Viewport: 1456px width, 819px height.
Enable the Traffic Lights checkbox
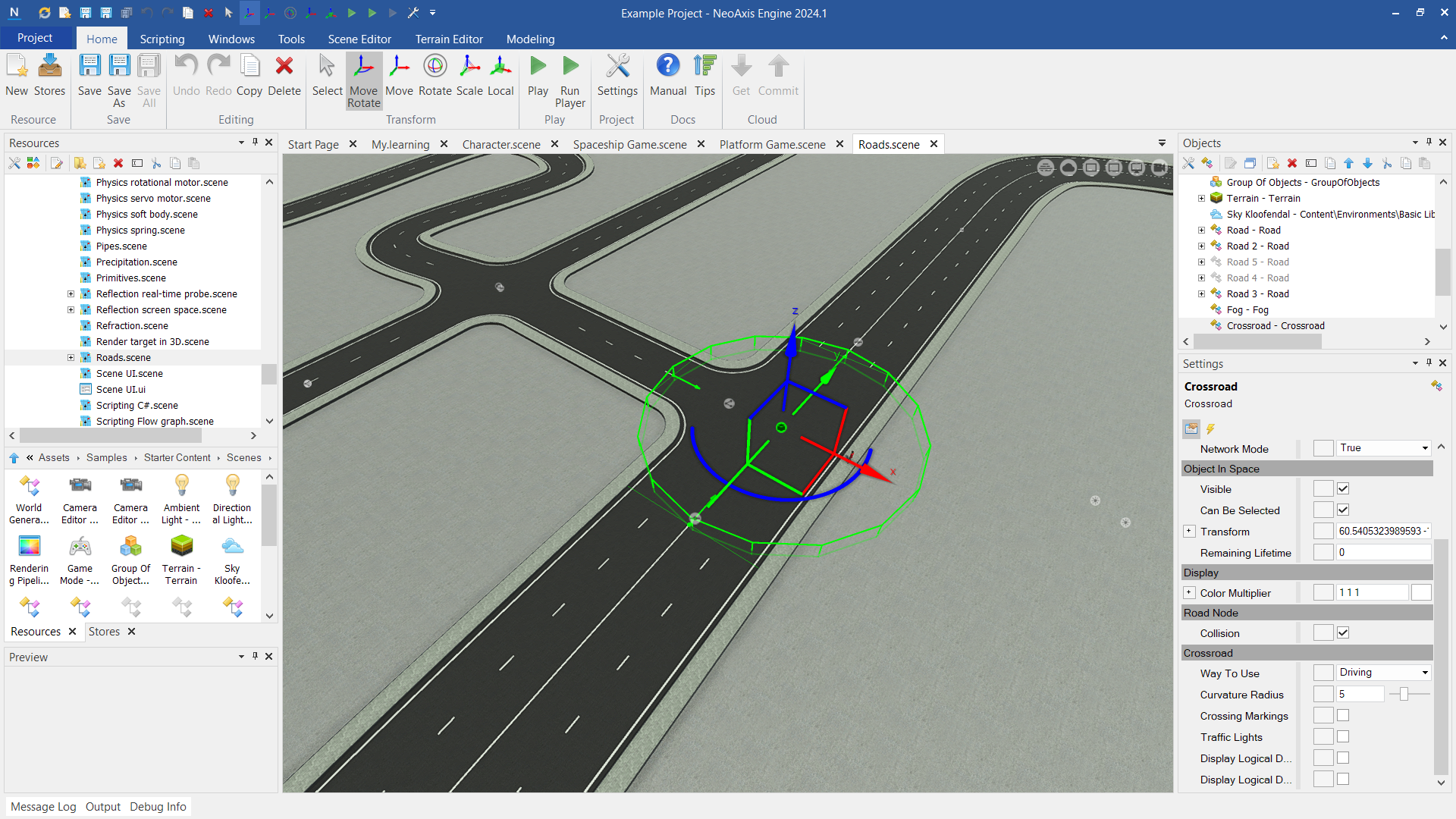(1343, 737)
